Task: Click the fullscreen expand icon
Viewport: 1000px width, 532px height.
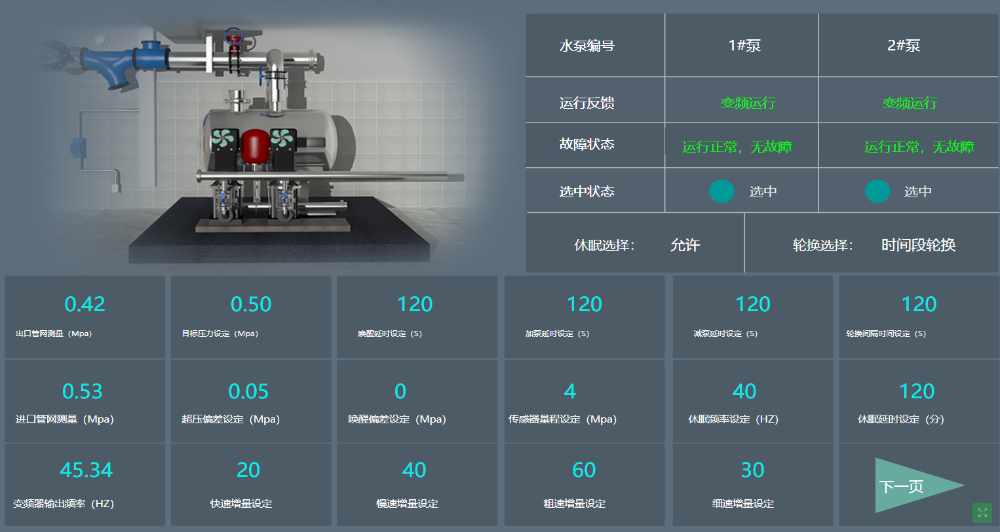Action: [x=982, y=513]
